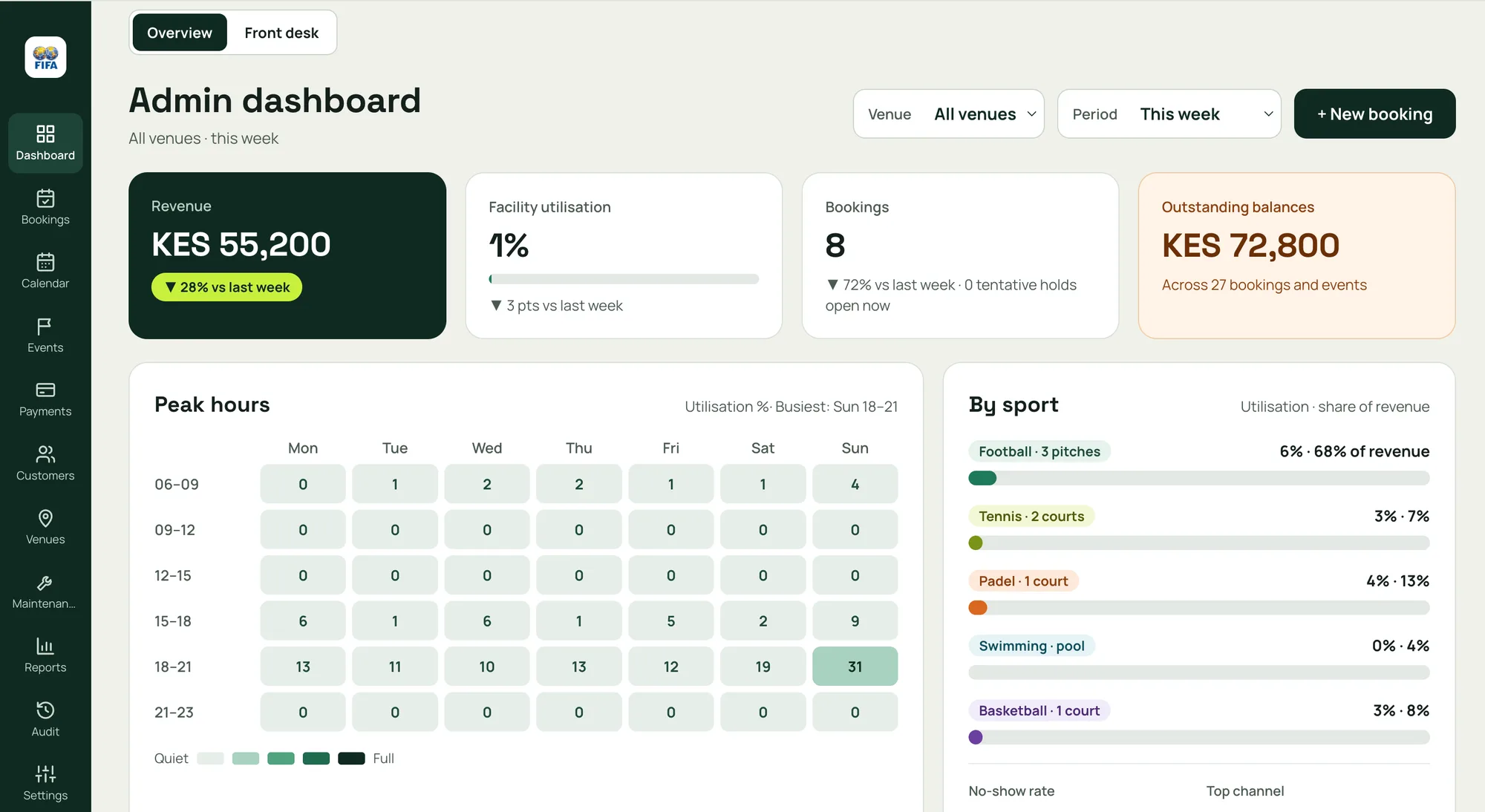
Task: Click the Bookings count 8
Action: point(835,246)
